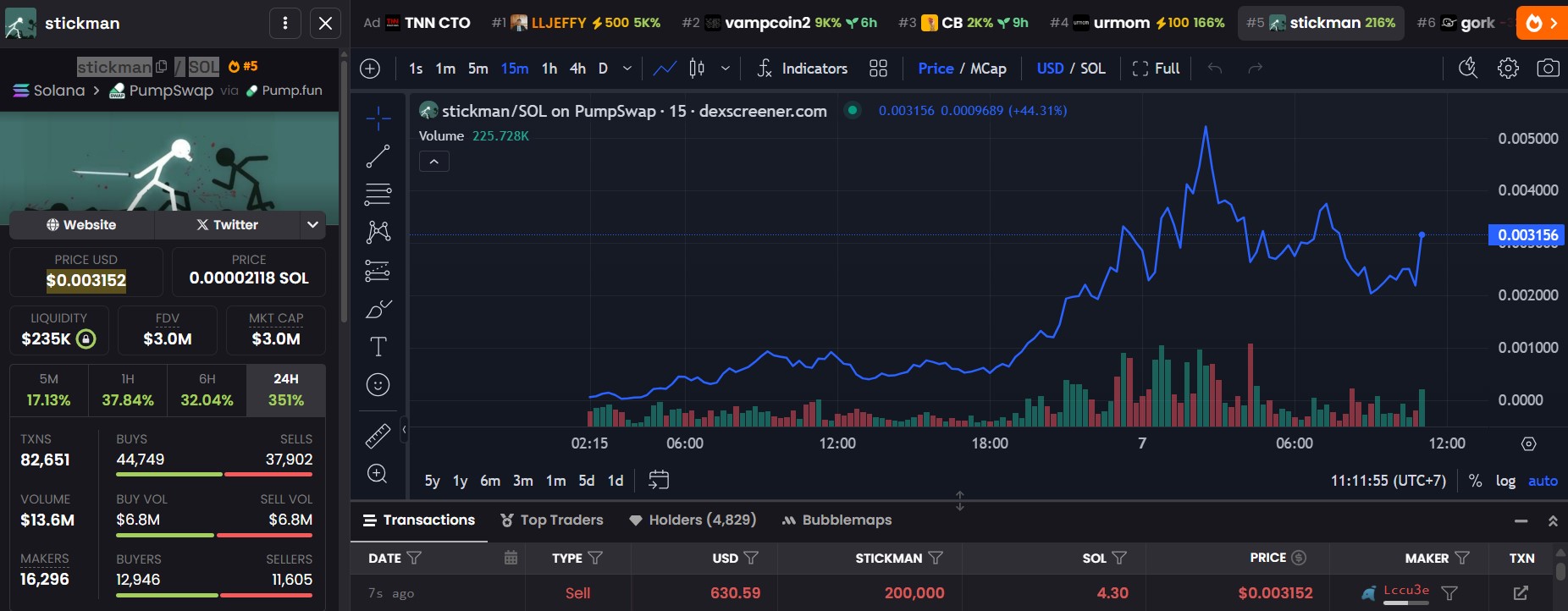
Task: Open the token Website link
Action: coord(81,225)
